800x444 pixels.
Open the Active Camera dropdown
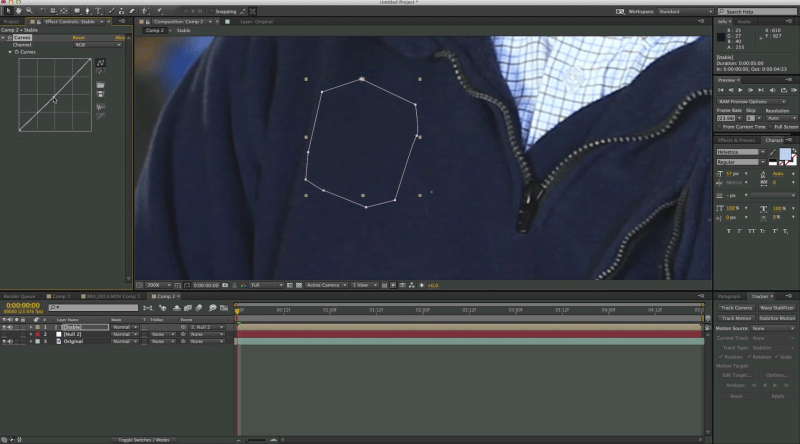pyautogui.click(x=326, y=285)
